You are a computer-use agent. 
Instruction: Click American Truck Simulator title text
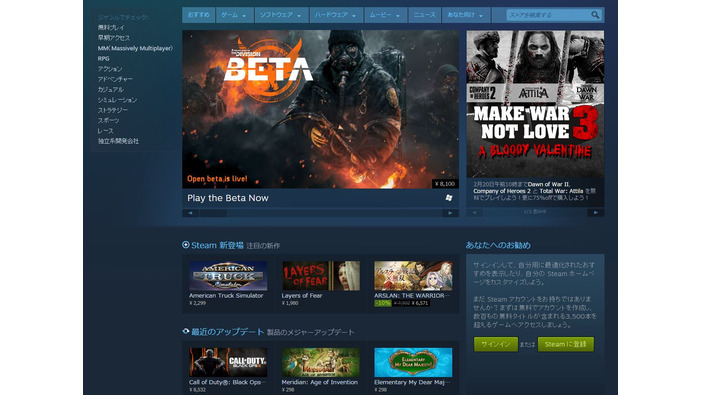pos(226,296)
